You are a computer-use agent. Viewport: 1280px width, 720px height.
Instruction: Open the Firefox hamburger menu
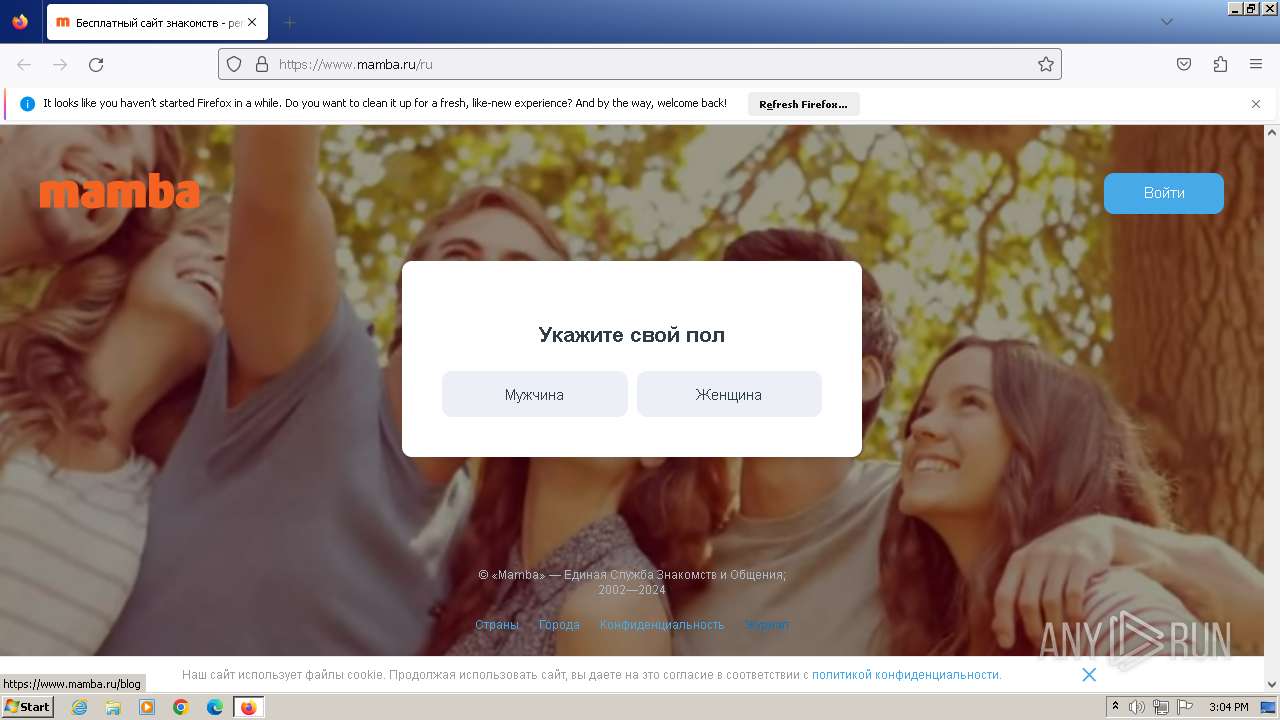pyautogui.click(x=1256, y=64)
